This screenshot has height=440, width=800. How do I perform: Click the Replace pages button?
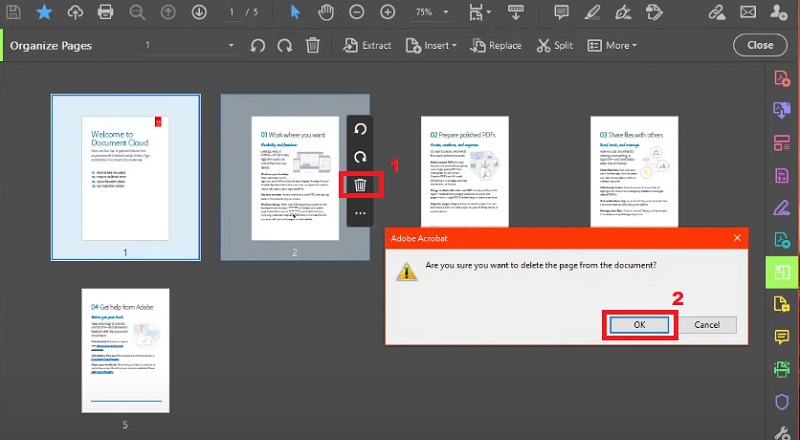pos(496,45)
